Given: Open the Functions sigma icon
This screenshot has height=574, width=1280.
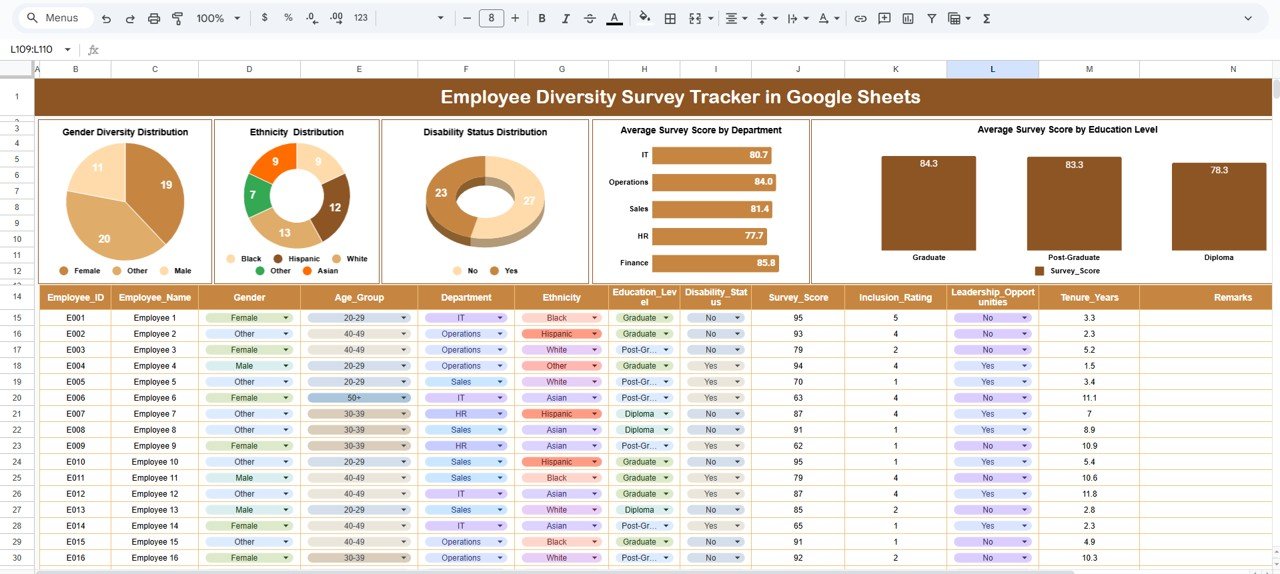Looking at the screenshot, I should tap(987, 18).
